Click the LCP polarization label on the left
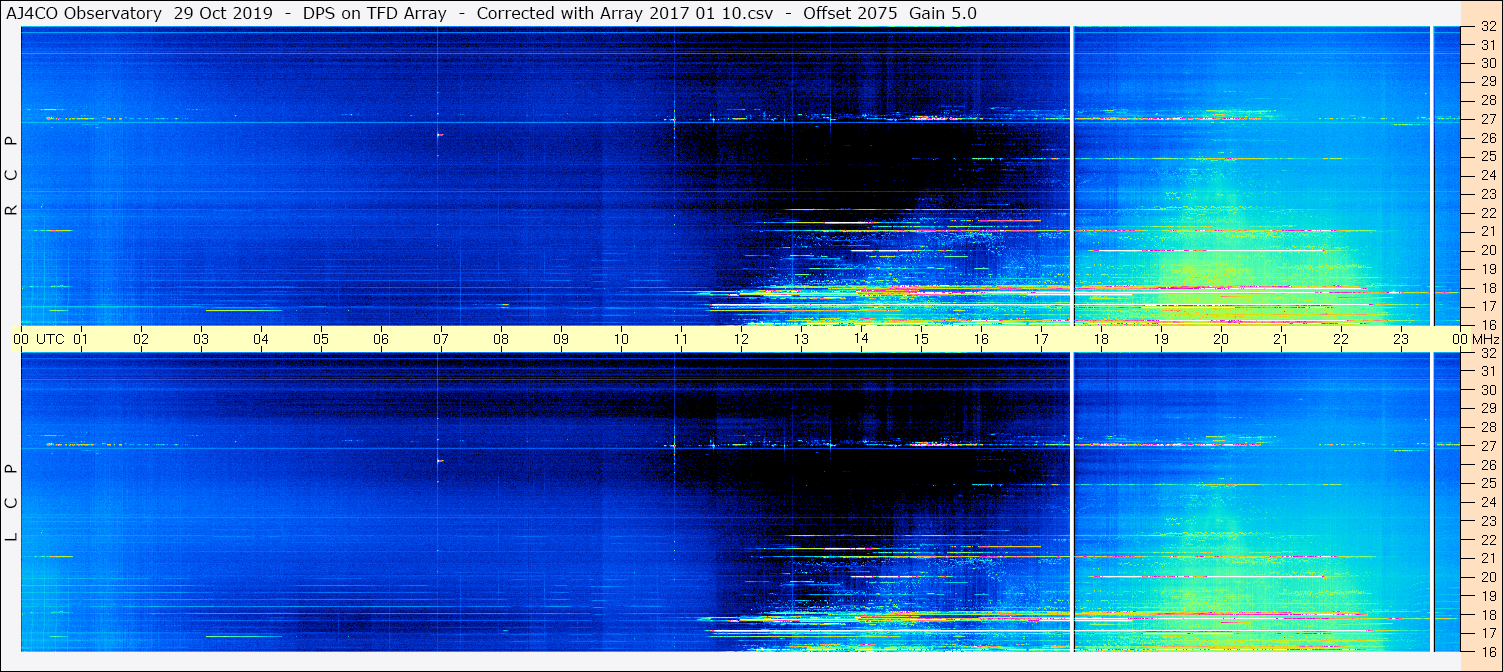The width and height of the screenshot is (1503, 672). (x=12, y=502)
